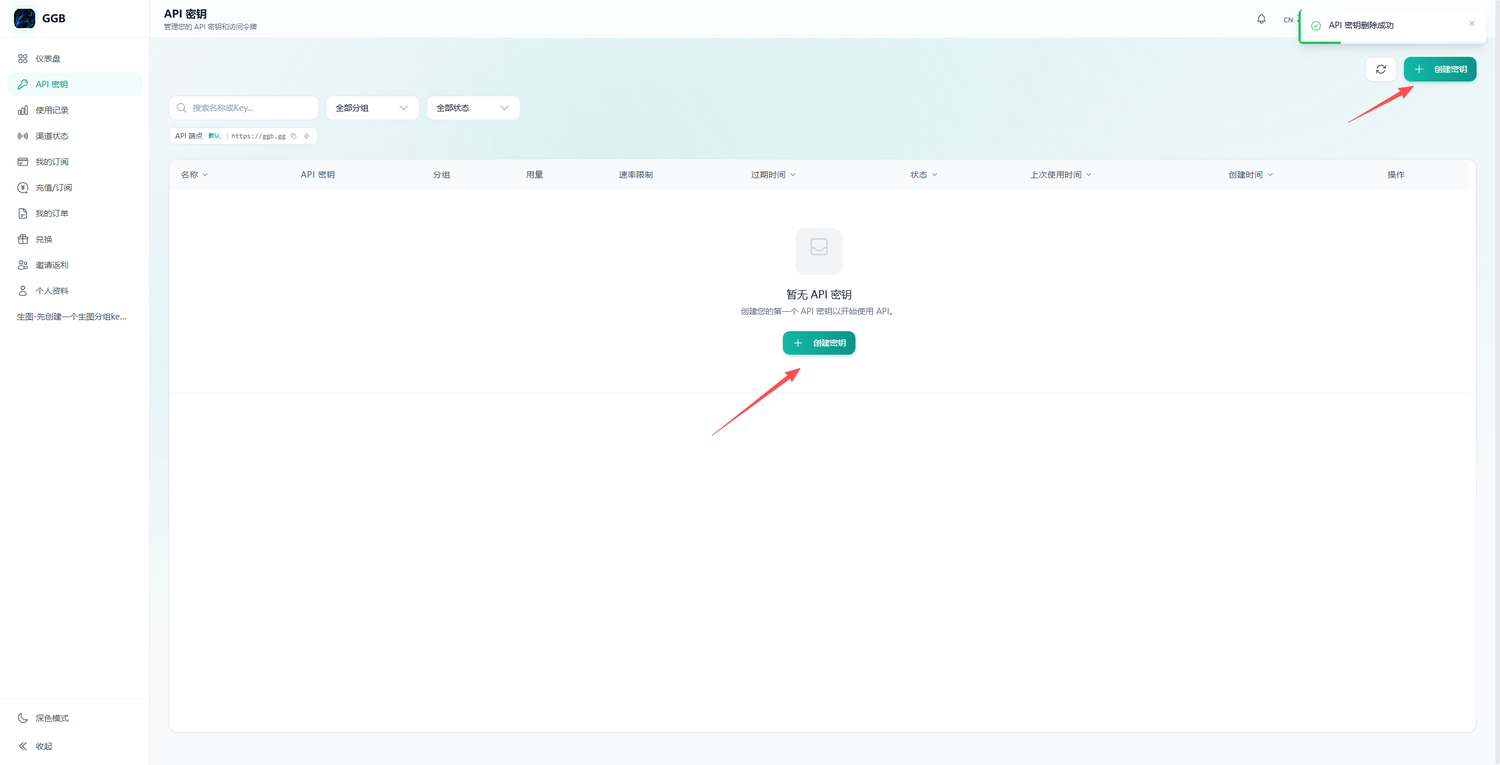Select API 密钥 in the sidebar

74,84
